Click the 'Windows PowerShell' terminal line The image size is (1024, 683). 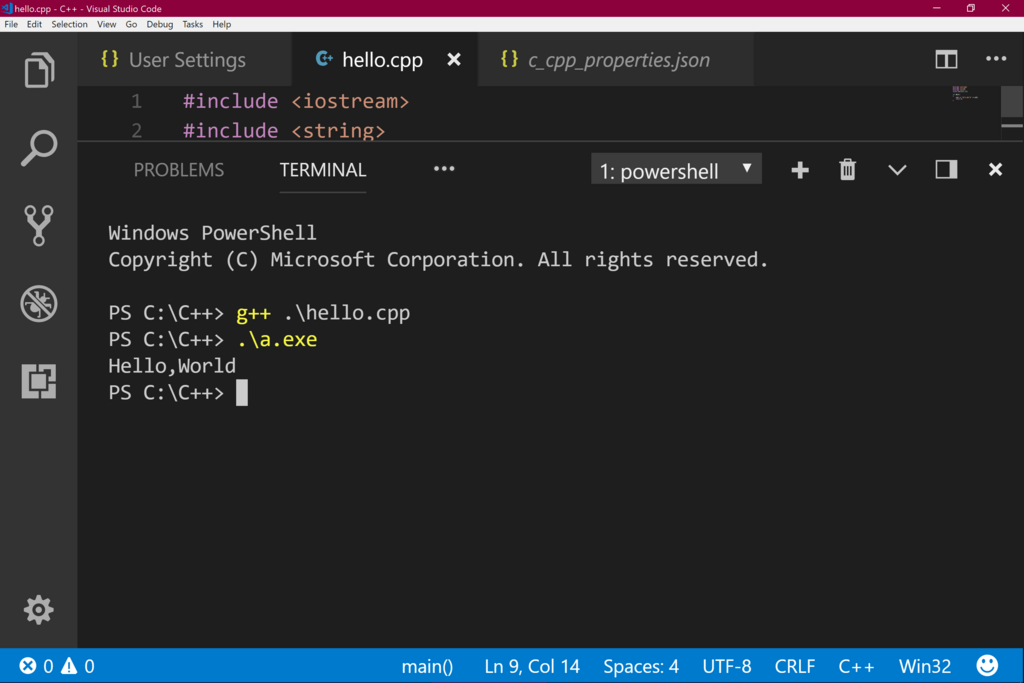[x=212, y=233]
